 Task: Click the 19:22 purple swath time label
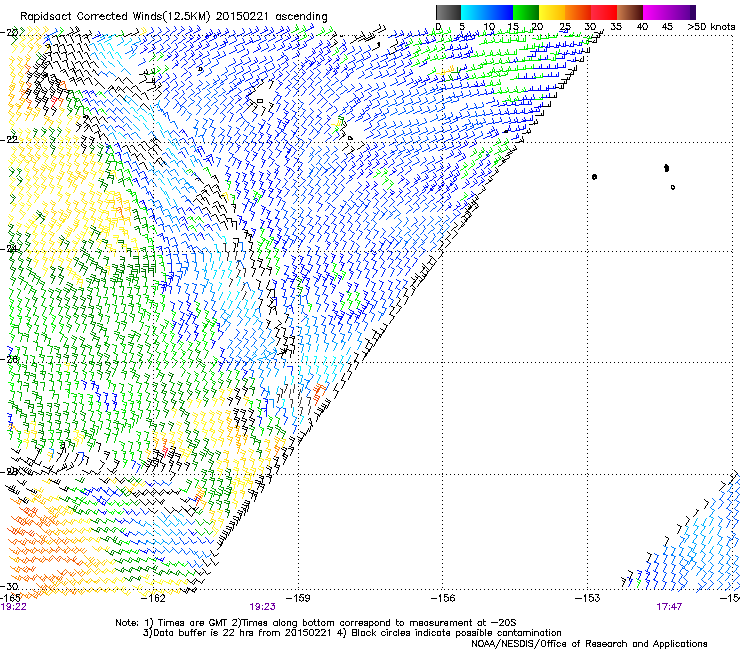pyautogui.click(x=13, y=607)
